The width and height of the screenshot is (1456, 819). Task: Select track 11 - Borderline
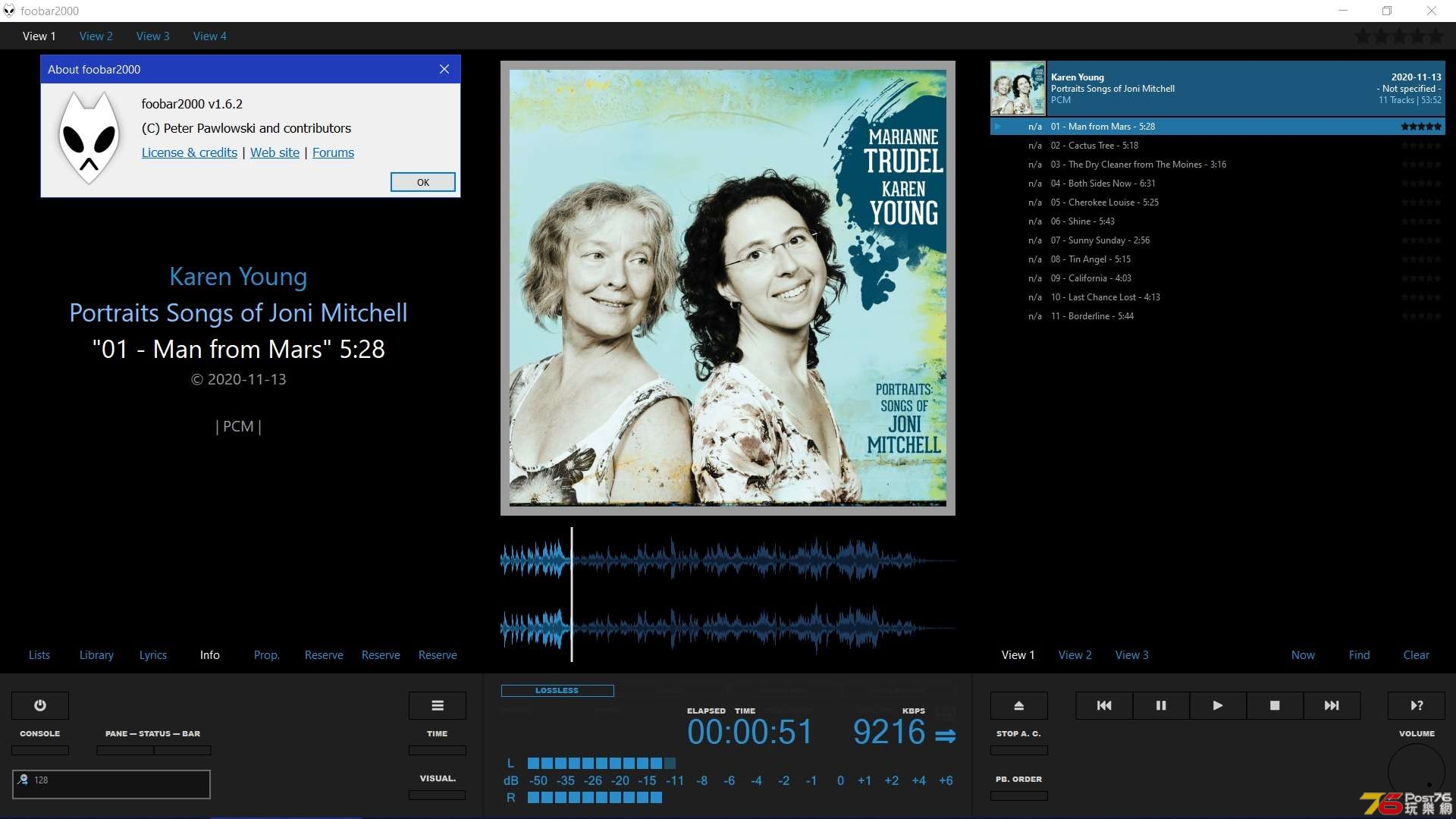pos(1218,316)
